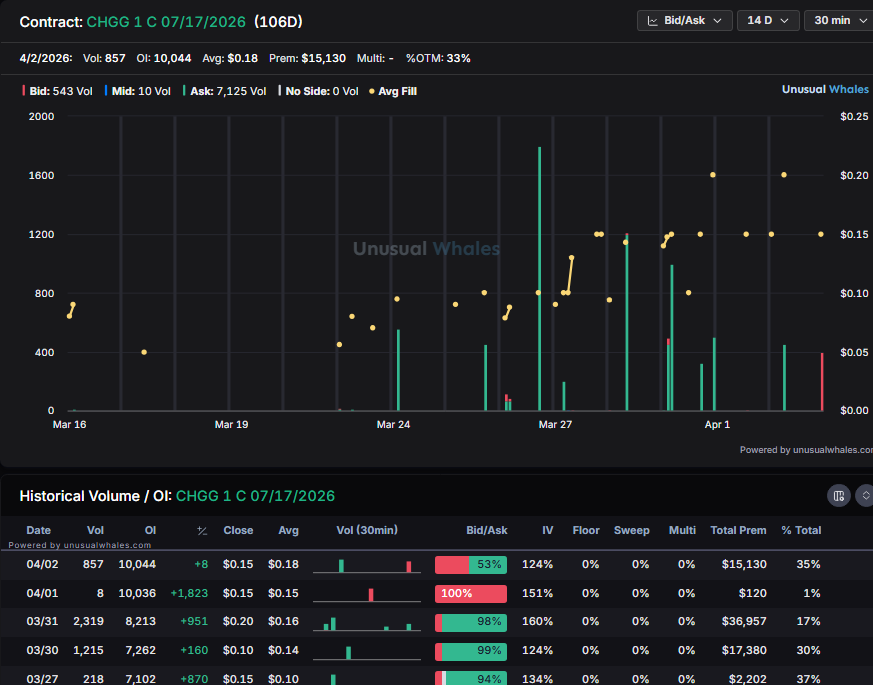Click the white No Side legend marker

tap(279, 90)
